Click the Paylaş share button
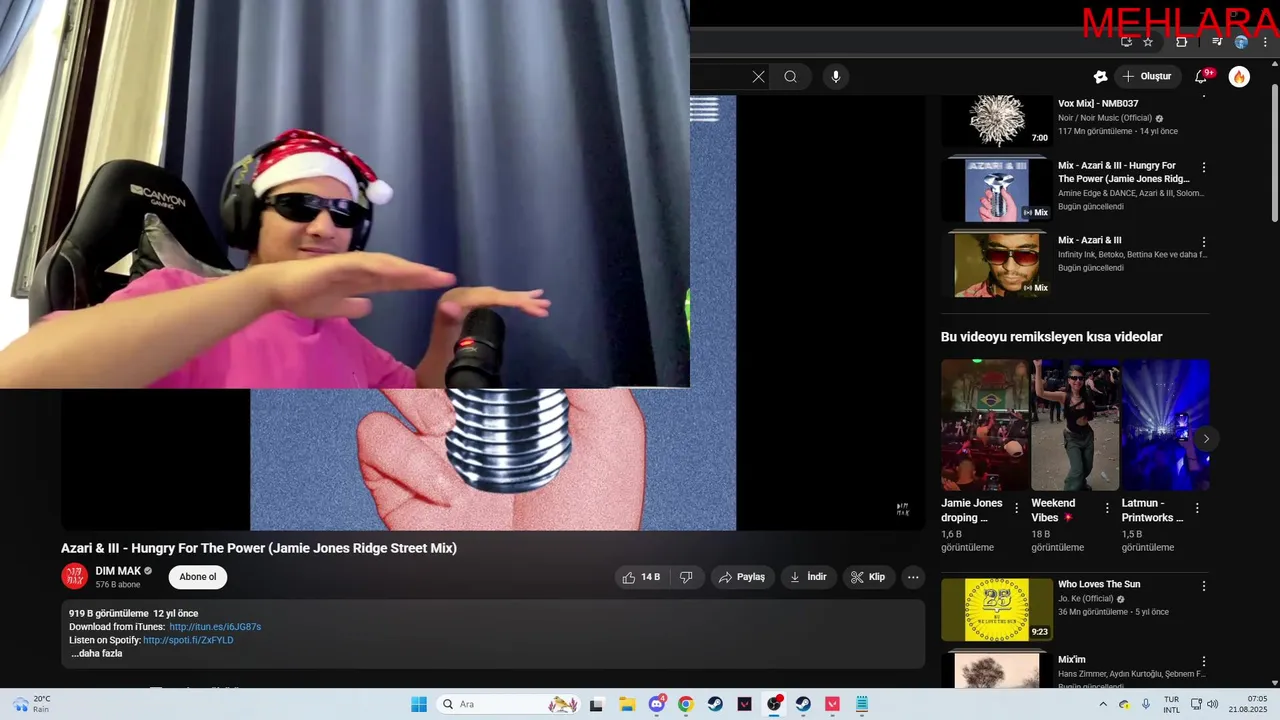The height and width of the screenshot is (720, 1280). click(x=743, y=577)
